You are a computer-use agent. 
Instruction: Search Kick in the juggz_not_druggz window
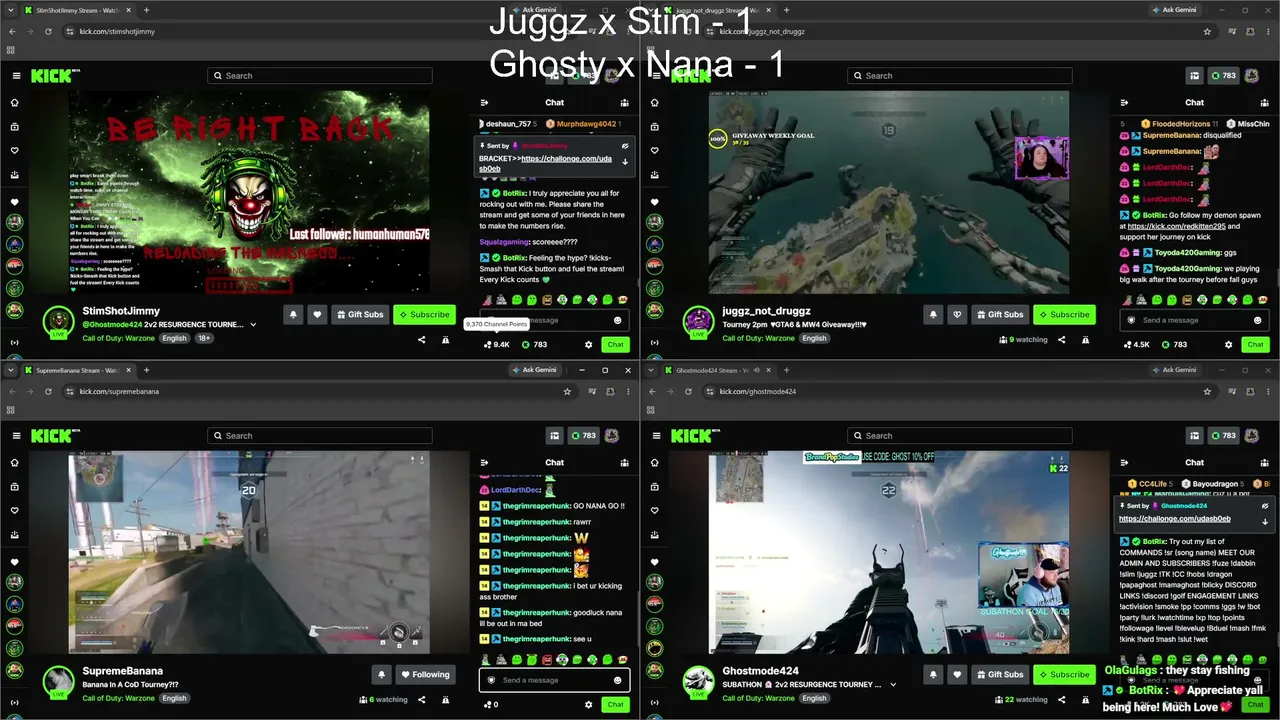959,76
